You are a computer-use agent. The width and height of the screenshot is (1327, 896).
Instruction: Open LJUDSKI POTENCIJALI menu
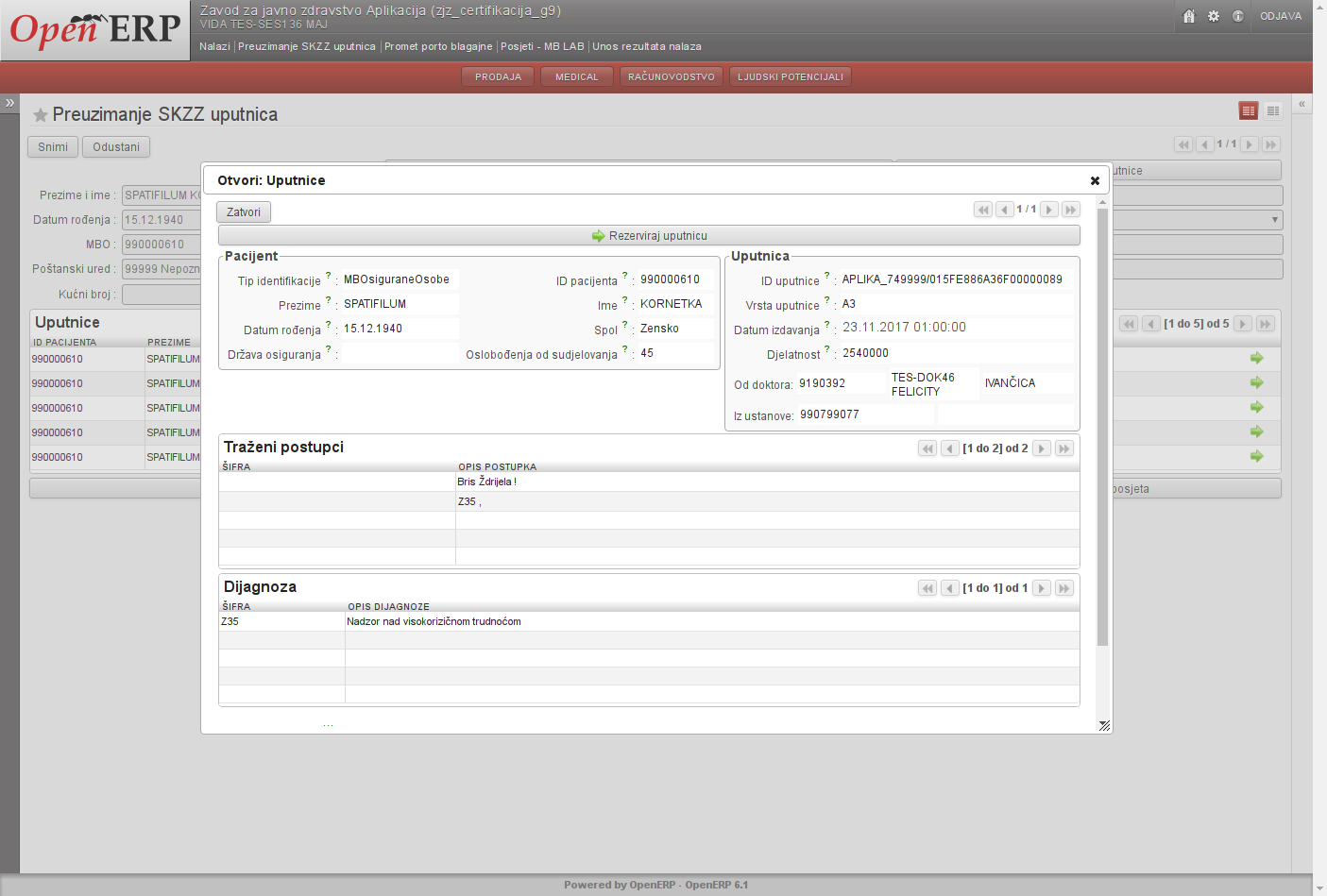[791, 76]
